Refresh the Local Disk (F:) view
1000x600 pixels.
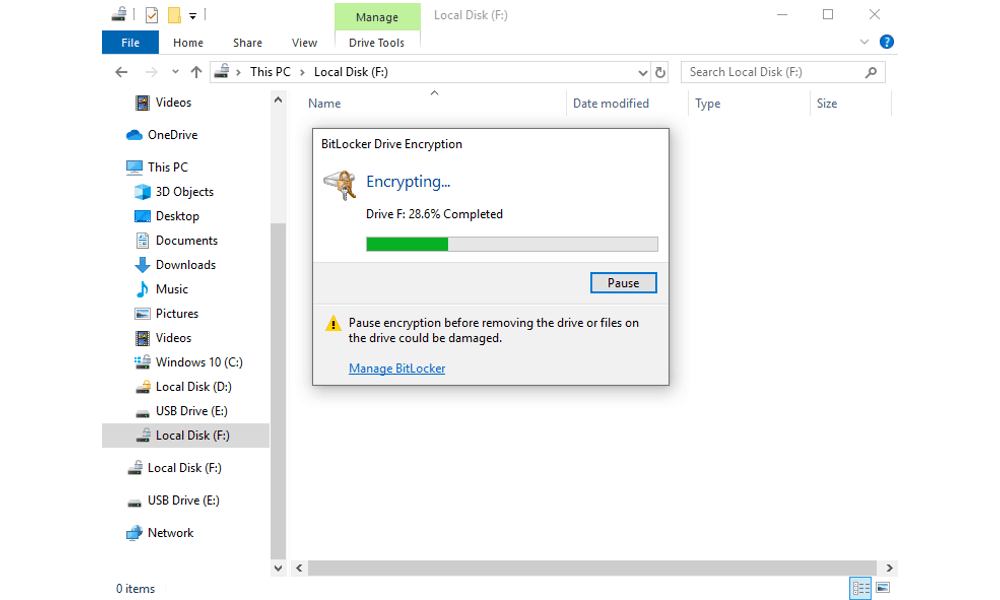pyautogui.click(x=660, y=73)
